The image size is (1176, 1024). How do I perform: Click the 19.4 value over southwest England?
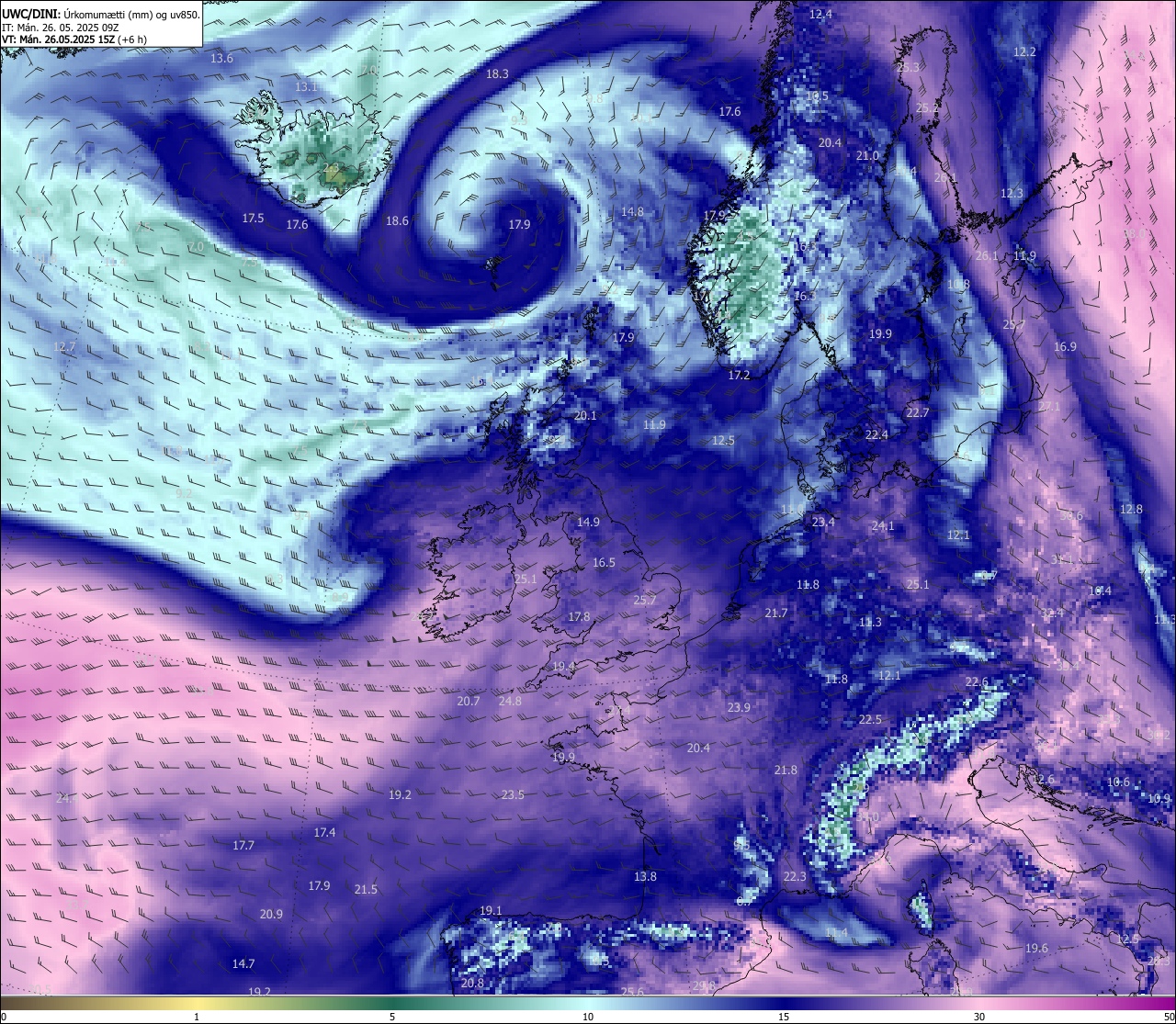[x=563, y=667]
